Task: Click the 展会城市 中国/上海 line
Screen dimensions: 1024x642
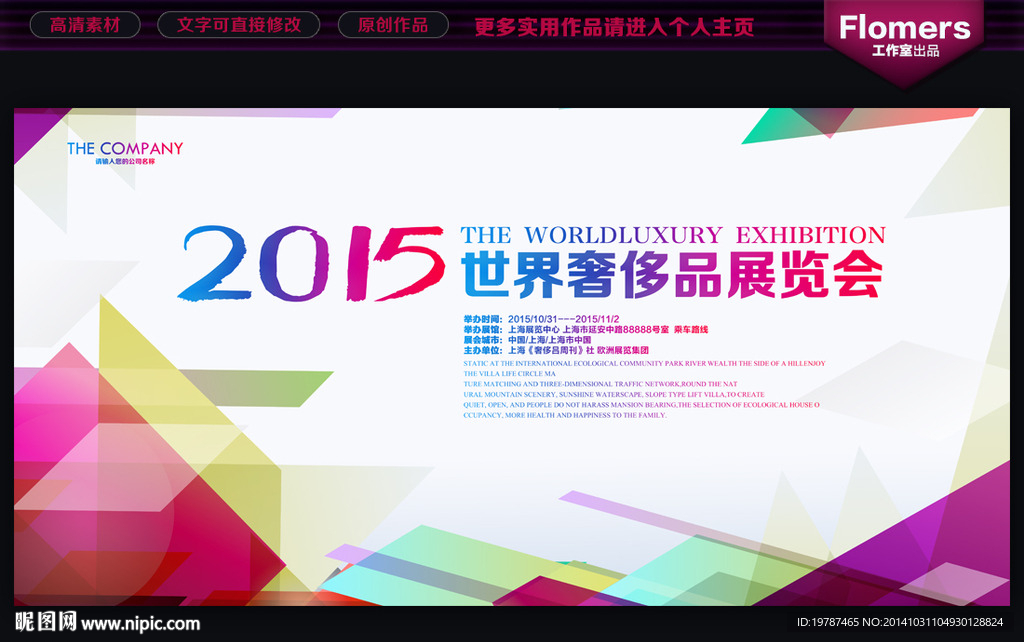Action: point(527,340)
